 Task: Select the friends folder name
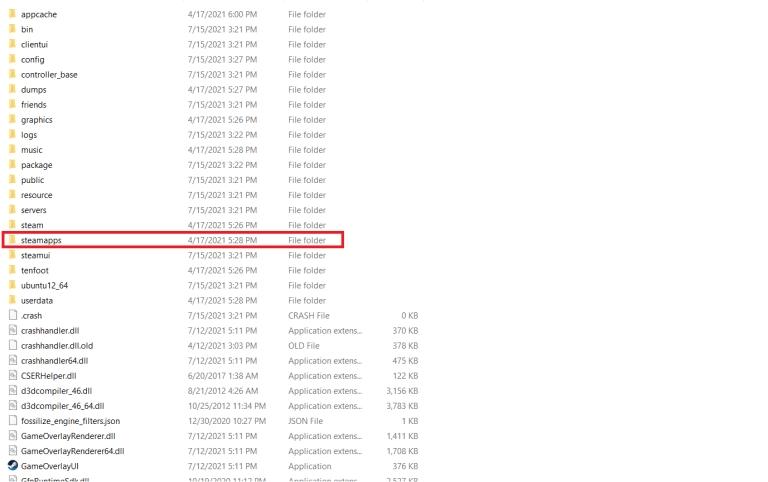tap(33, 105)
